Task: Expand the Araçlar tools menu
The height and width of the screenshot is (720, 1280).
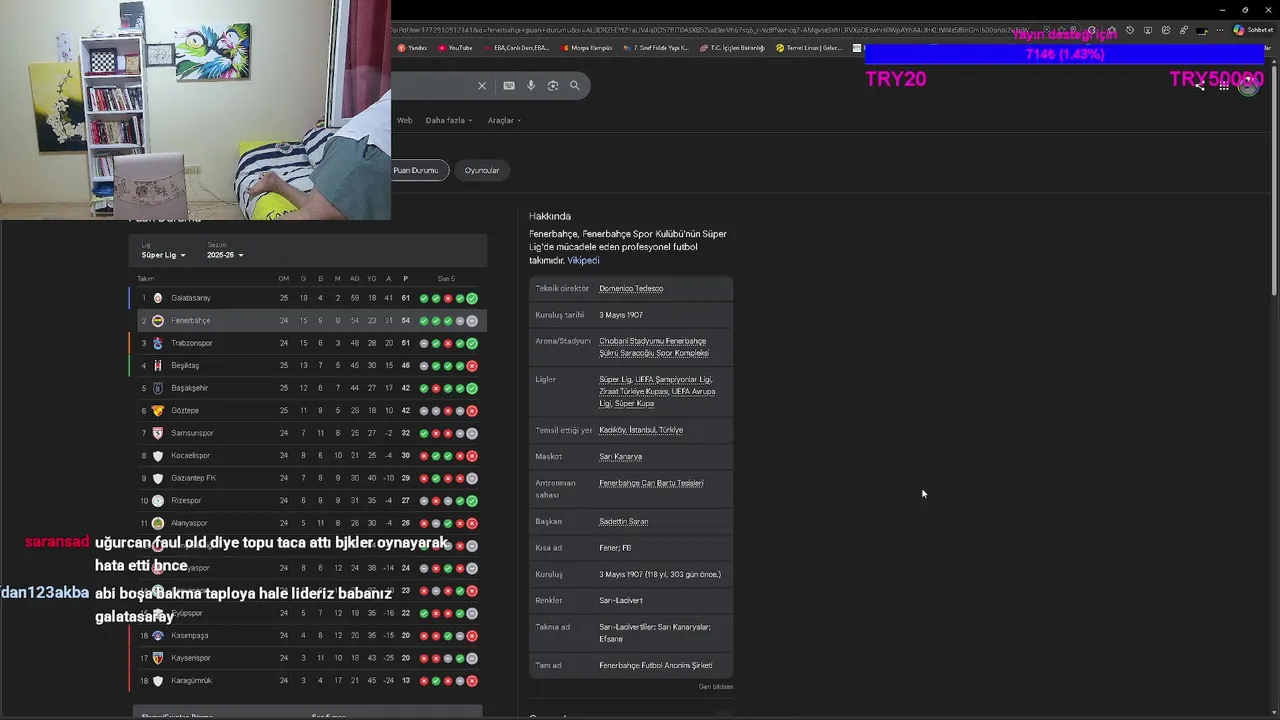Action: 504,120
